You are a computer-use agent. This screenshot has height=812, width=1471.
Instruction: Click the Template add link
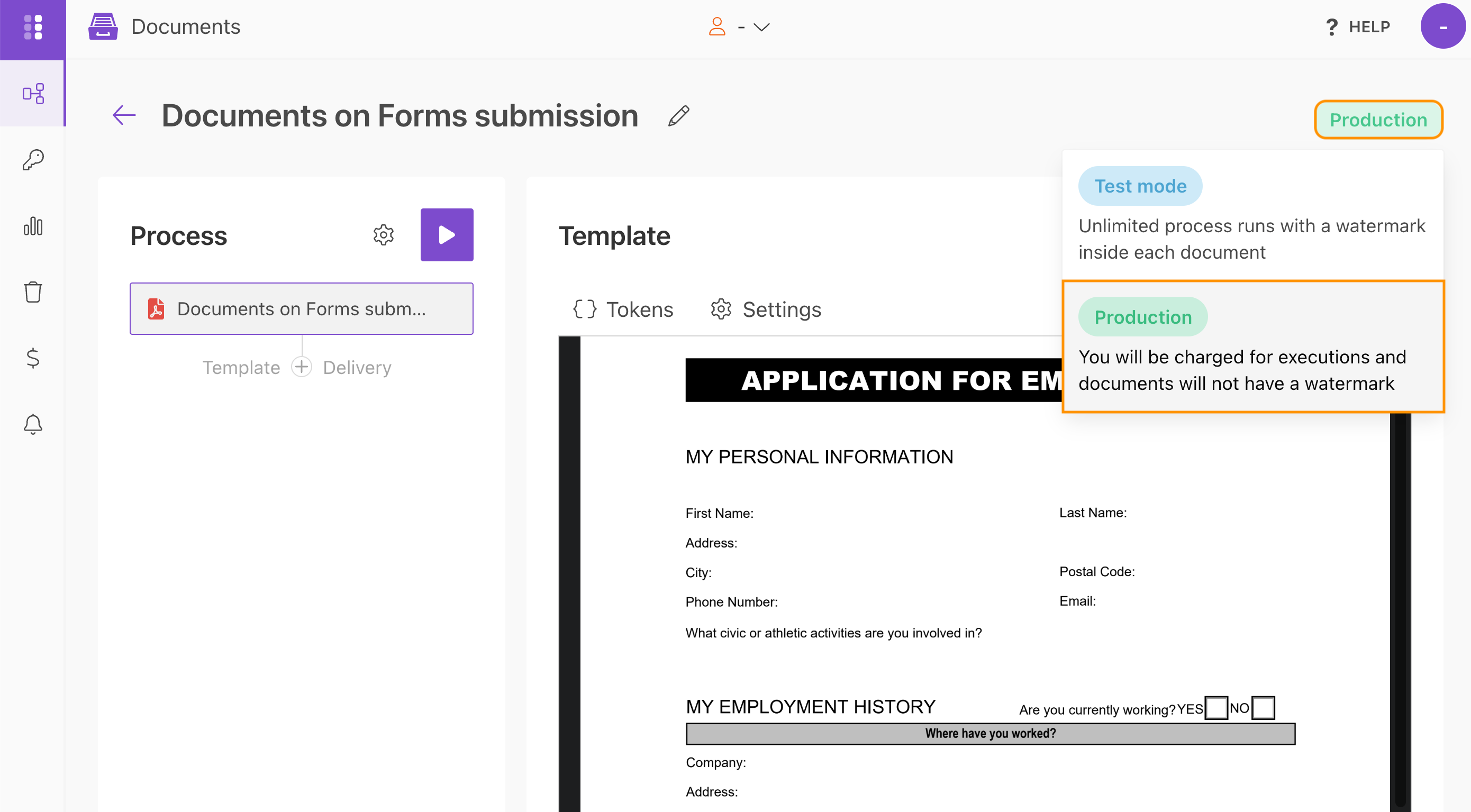(241, 367)
